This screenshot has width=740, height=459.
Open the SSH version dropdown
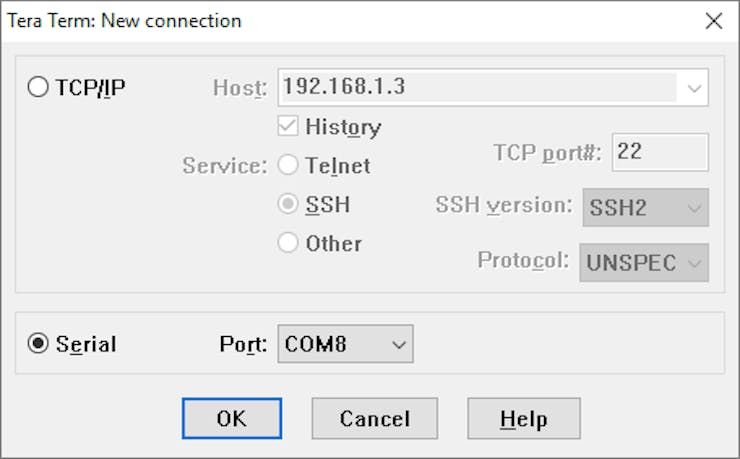[x=646, y=208]
